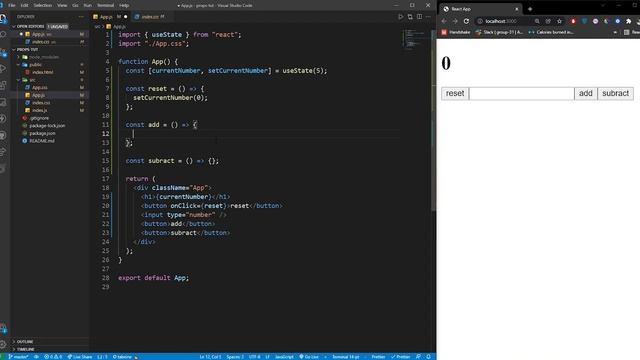Click the Split Editor icon in editor toolbar
Screen dimensions: 640x360
[x=419, y=17]
